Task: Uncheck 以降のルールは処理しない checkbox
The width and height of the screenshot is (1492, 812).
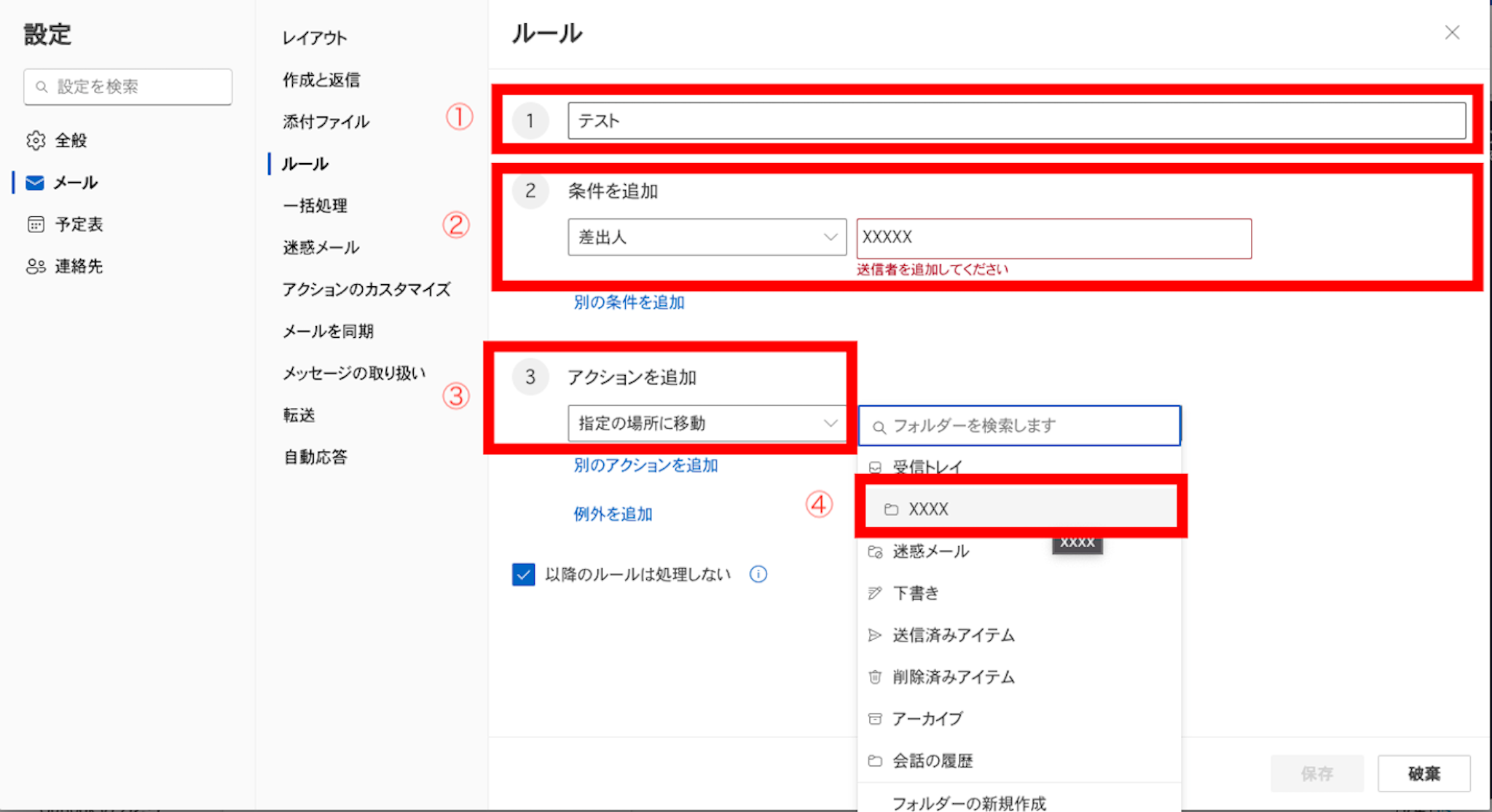Action: pyautogui.click(x=523, y=575)
